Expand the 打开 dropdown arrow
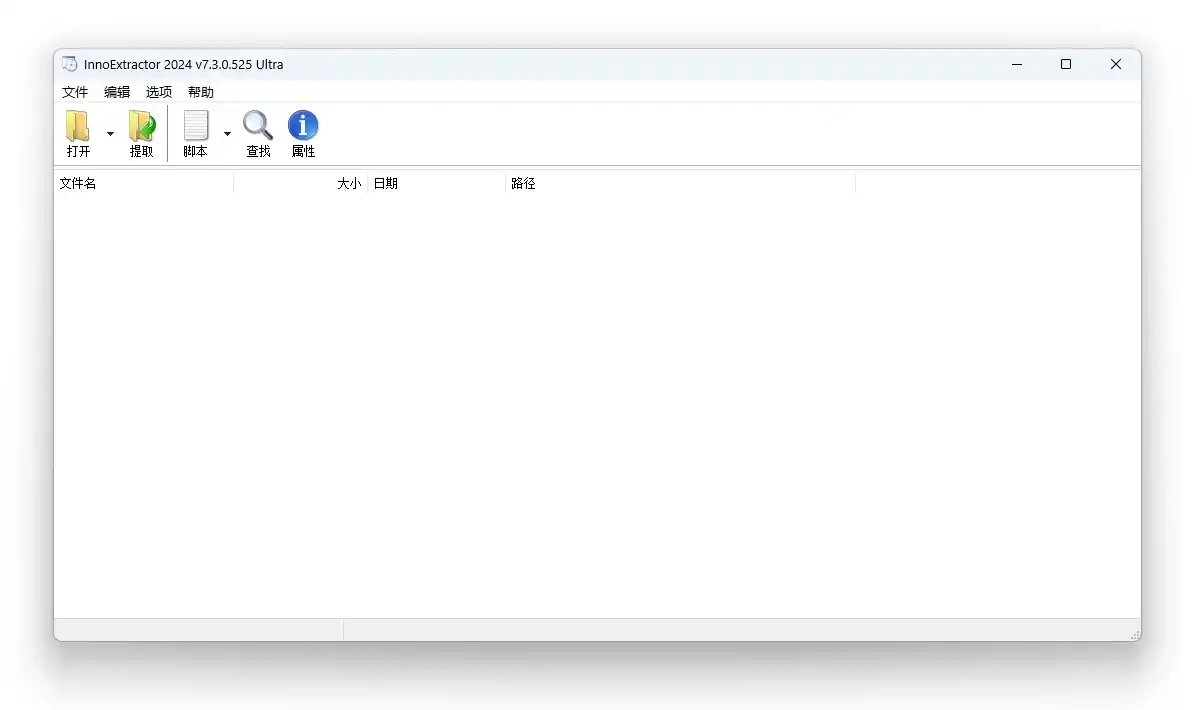 point(110,134)
